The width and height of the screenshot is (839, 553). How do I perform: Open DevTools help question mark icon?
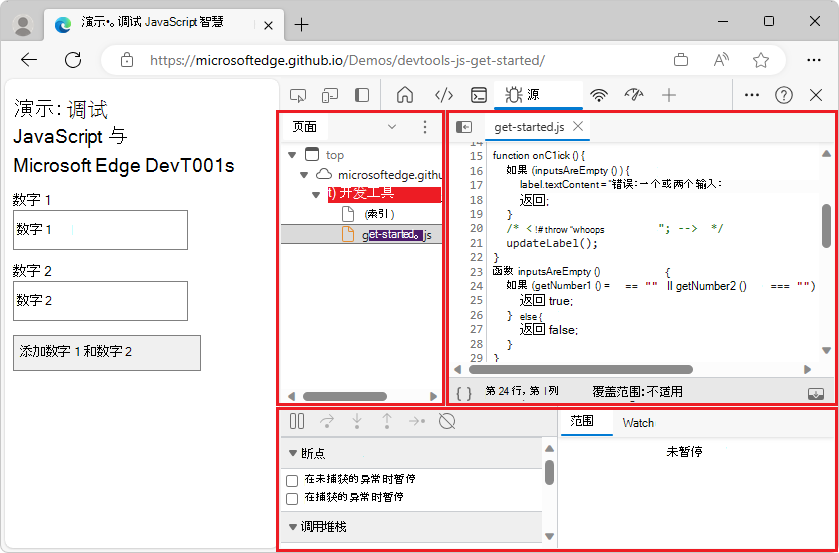[784, 95]
